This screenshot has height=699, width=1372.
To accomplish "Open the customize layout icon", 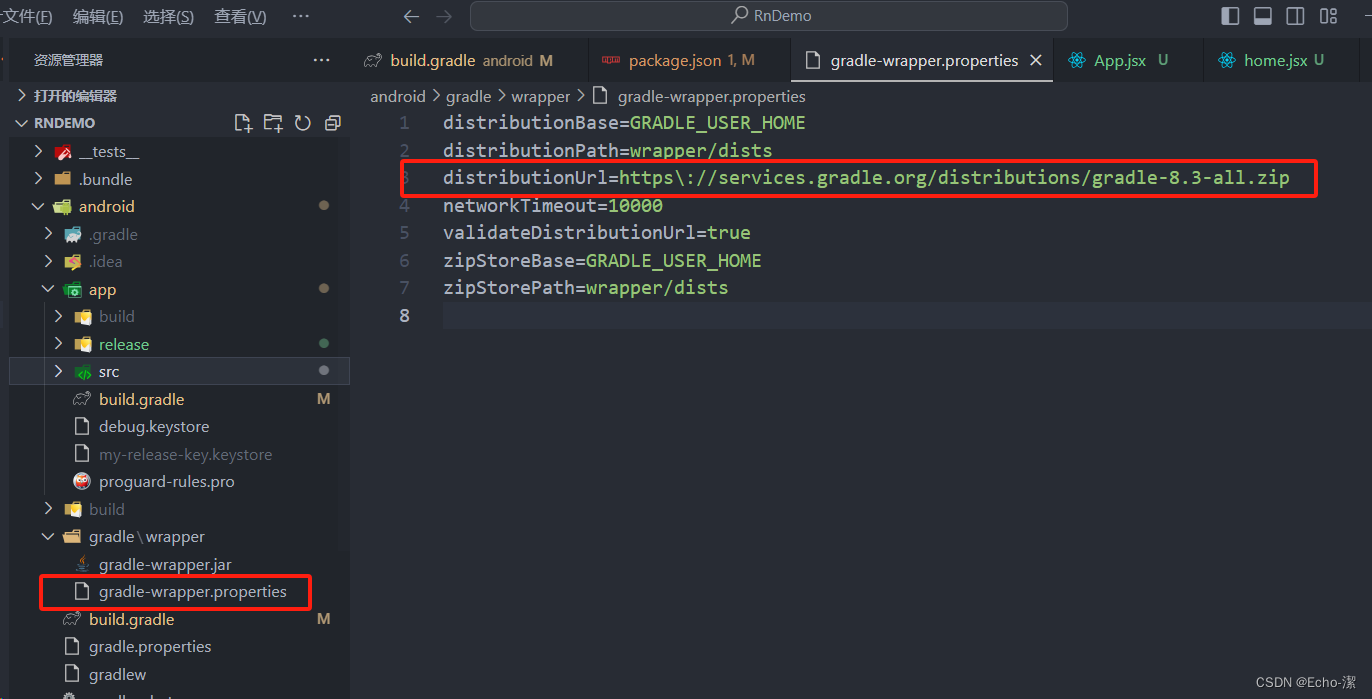I will [1328, 16].
